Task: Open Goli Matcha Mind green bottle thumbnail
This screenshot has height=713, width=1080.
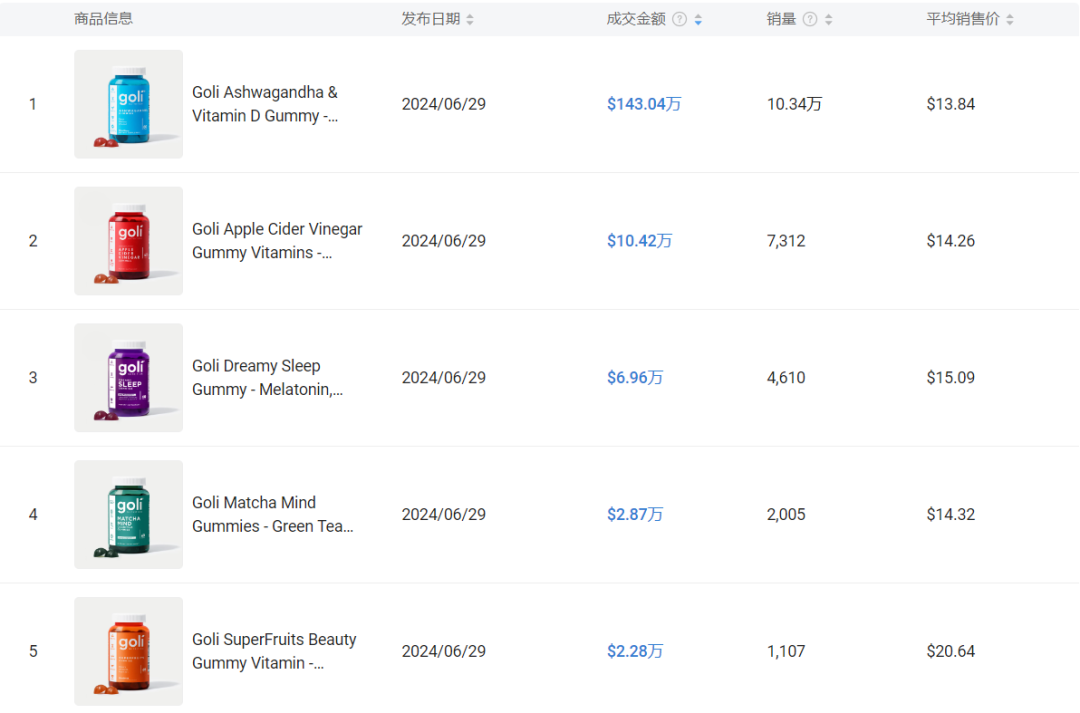Action: (x=129, y=515)
